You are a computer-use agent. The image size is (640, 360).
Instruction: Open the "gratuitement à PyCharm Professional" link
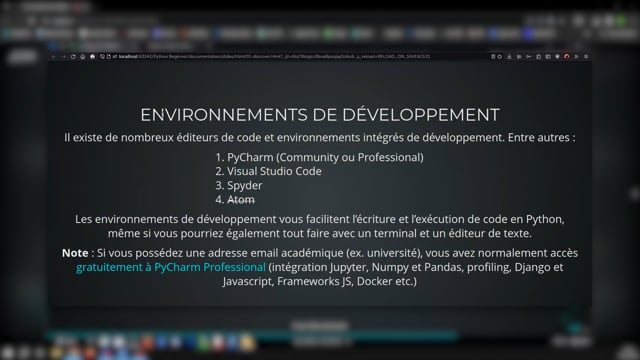[x=171, y=267]
